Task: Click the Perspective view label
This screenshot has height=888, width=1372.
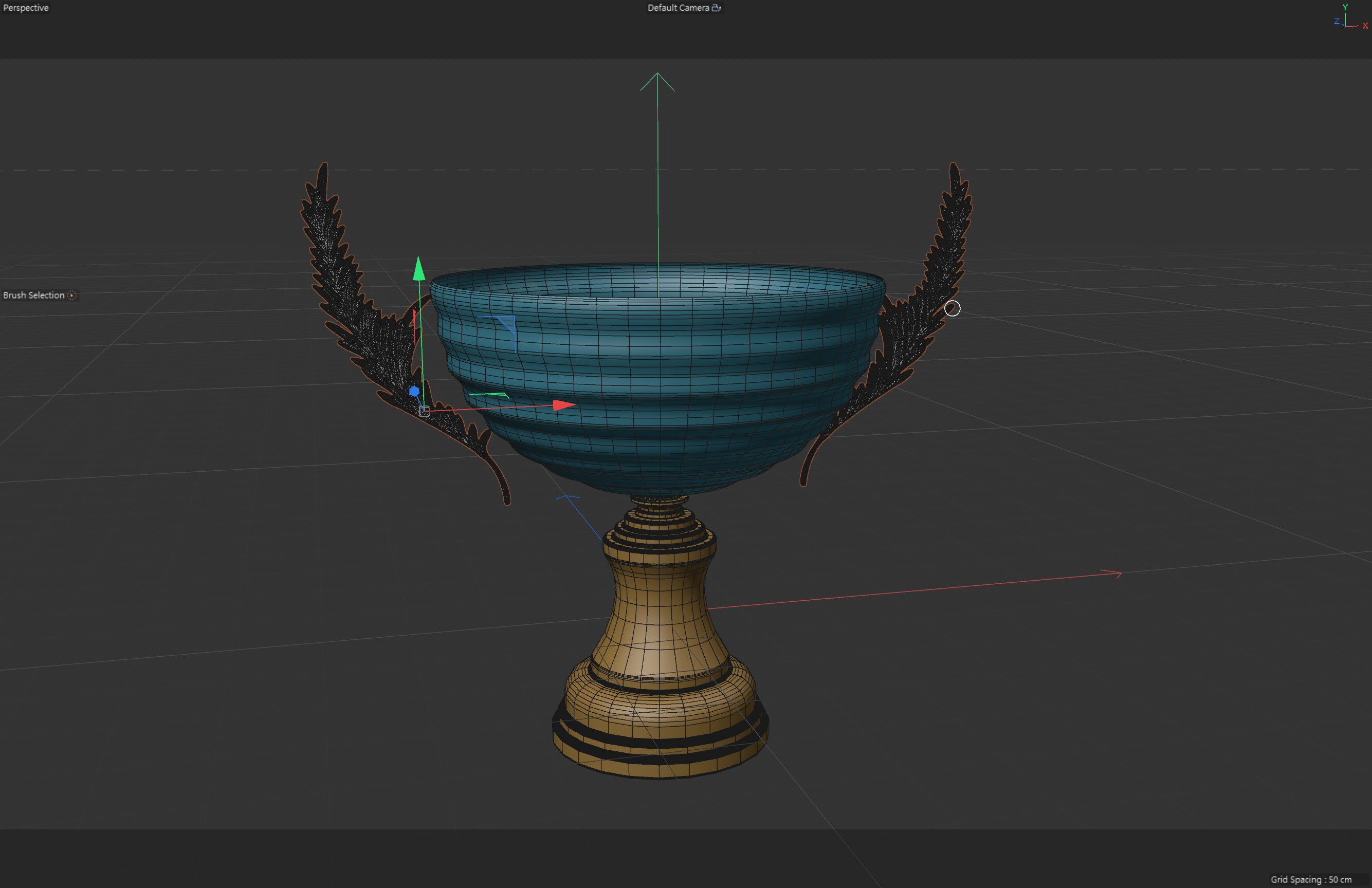Action: (x=26, y=8)
